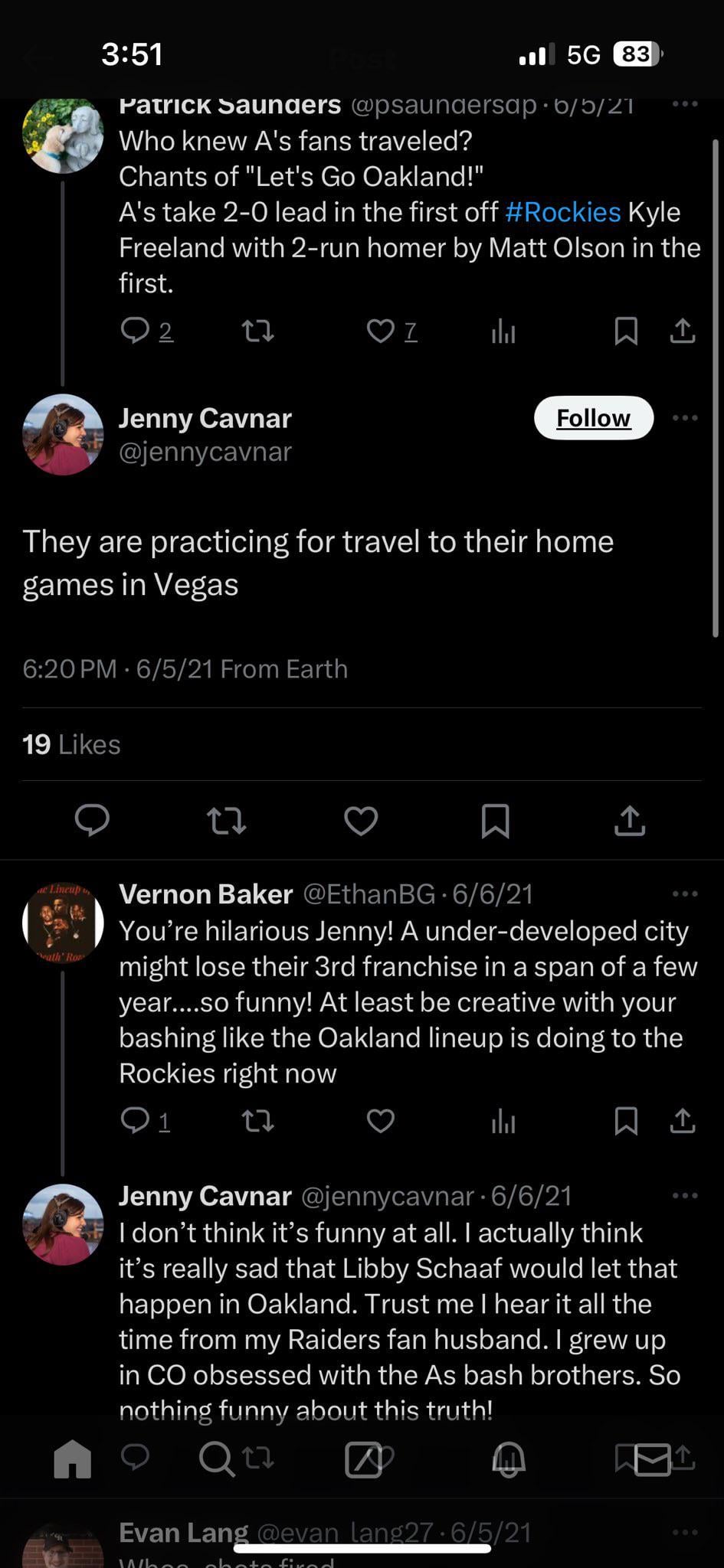
Task: Open the #Rockies hashtag link
Action: pyautogui.click(x=563, y=212)
